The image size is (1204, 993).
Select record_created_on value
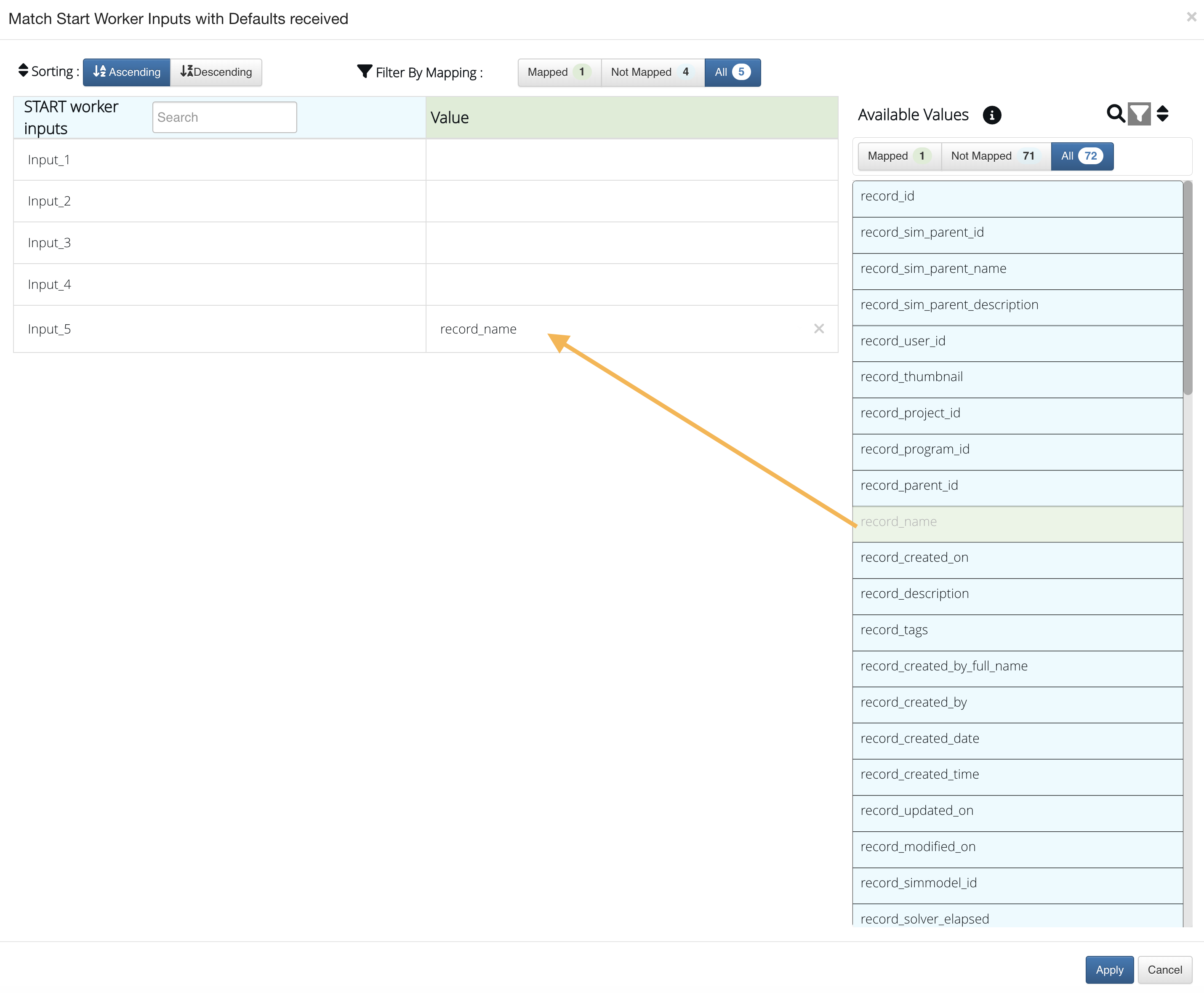1018,560
